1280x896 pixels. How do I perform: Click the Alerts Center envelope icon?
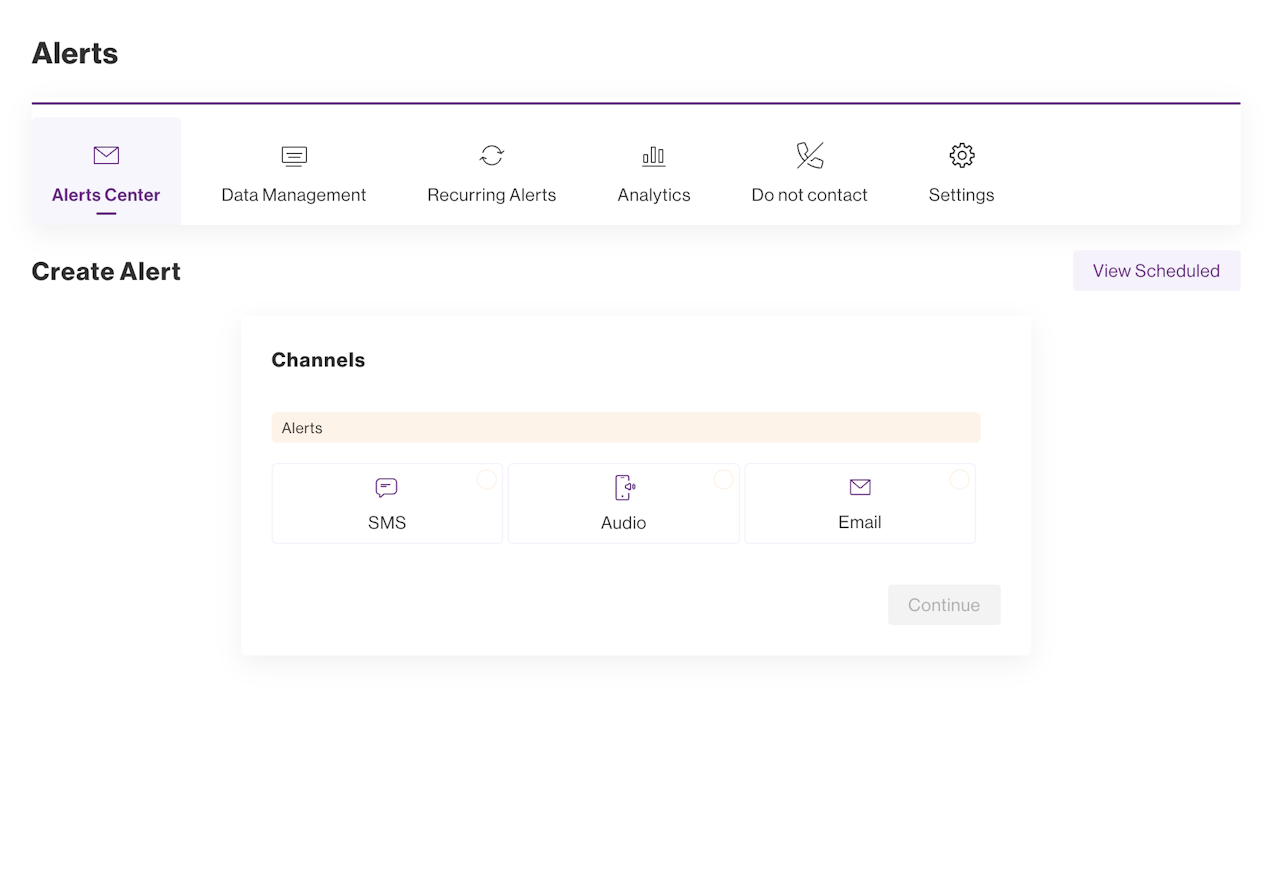(106, 155)
